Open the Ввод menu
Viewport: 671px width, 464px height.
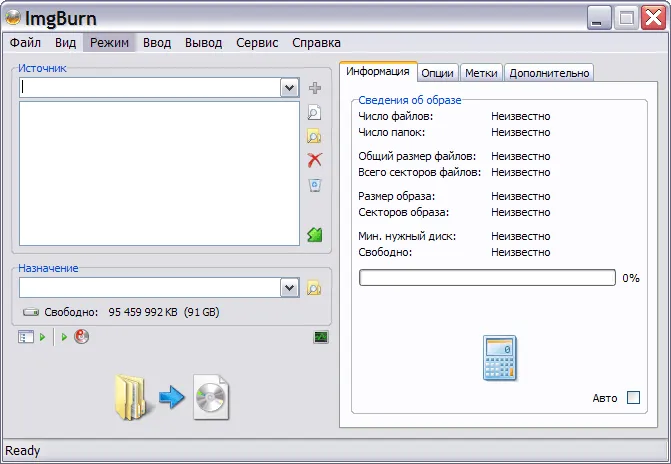pos(157,43)
